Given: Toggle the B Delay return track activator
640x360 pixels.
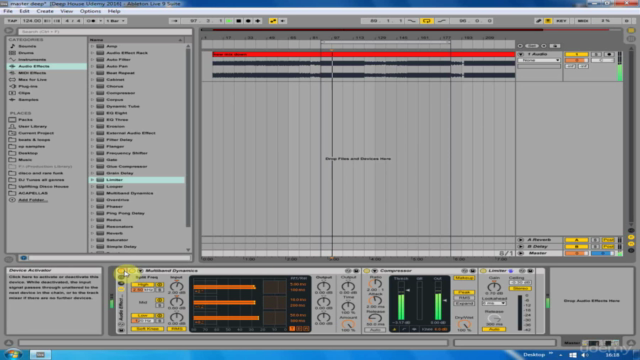Looking at the screenshot, I should (x=576, y=247).
